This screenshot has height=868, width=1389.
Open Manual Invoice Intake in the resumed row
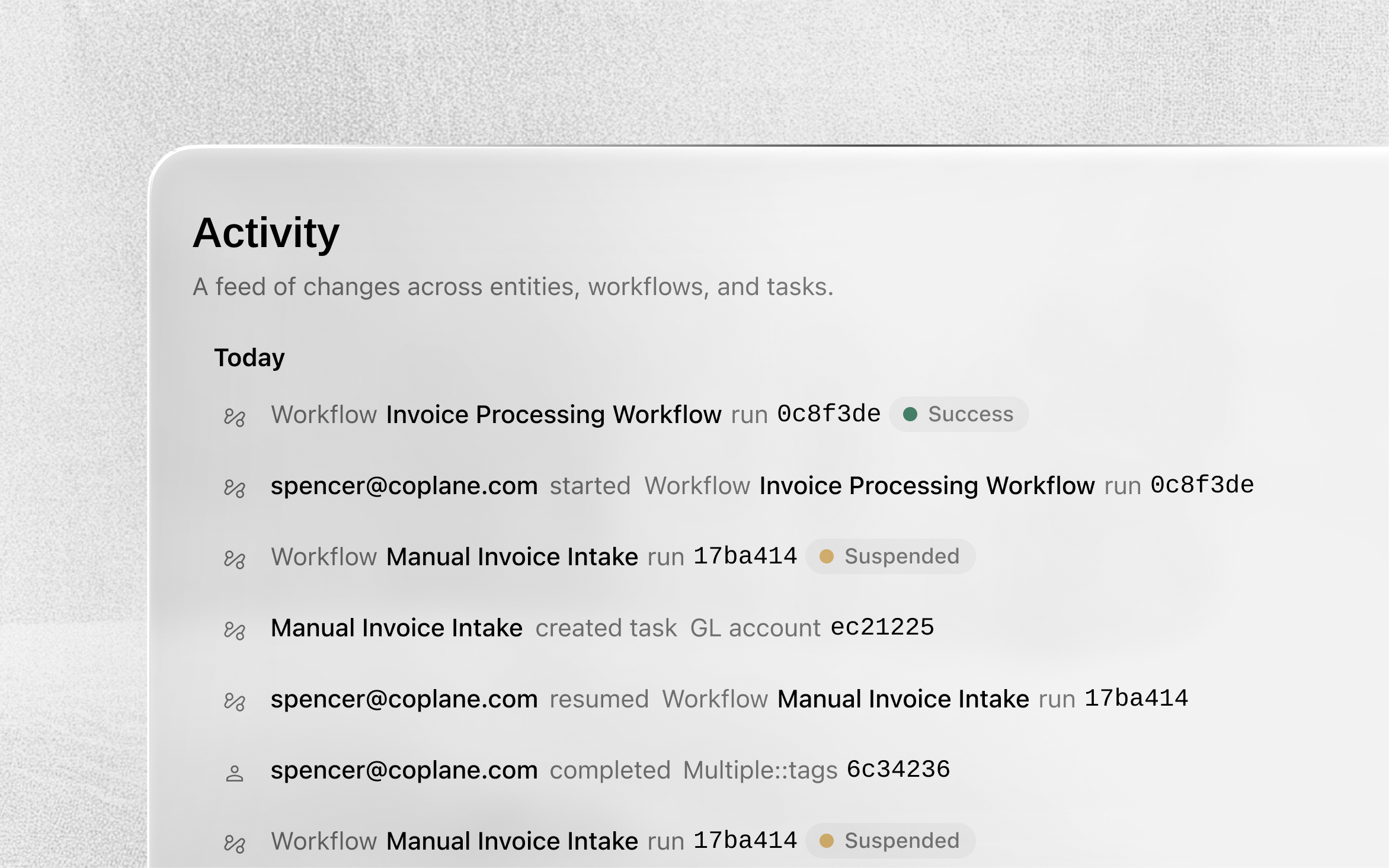pyautogui.click(x=903, y=699)
